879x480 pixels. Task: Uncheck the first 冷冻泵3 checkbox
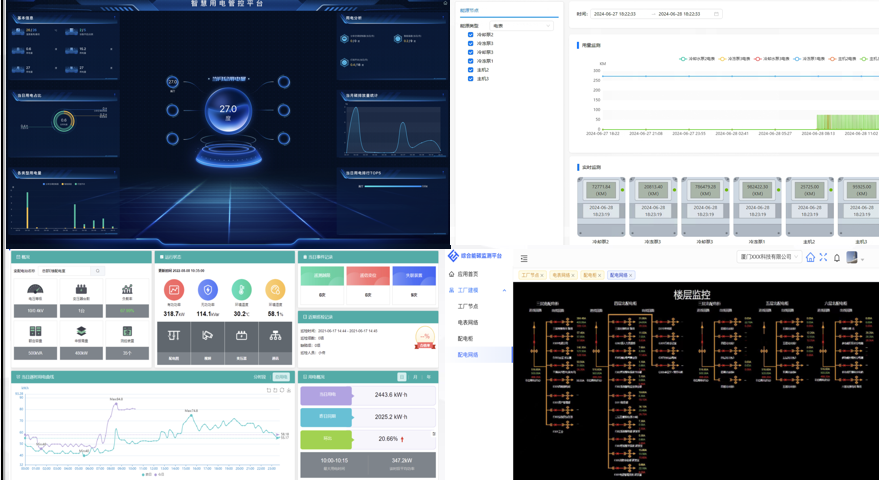(x=471, y=43)
